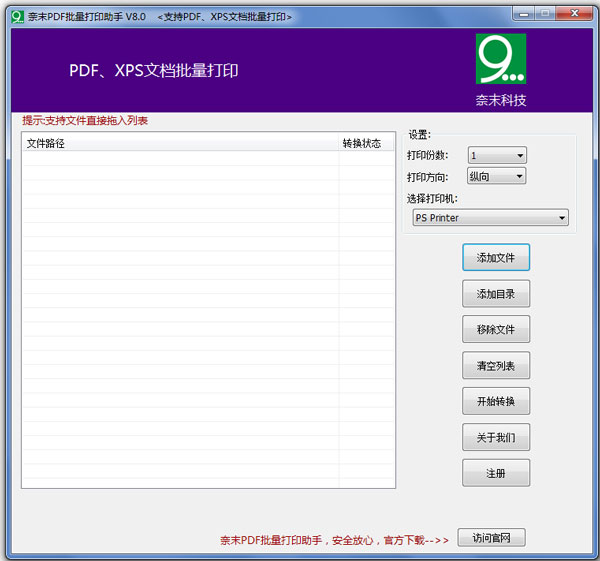Click the 添加文件 button
The image size is (600, 561).
tap(496, 258)
